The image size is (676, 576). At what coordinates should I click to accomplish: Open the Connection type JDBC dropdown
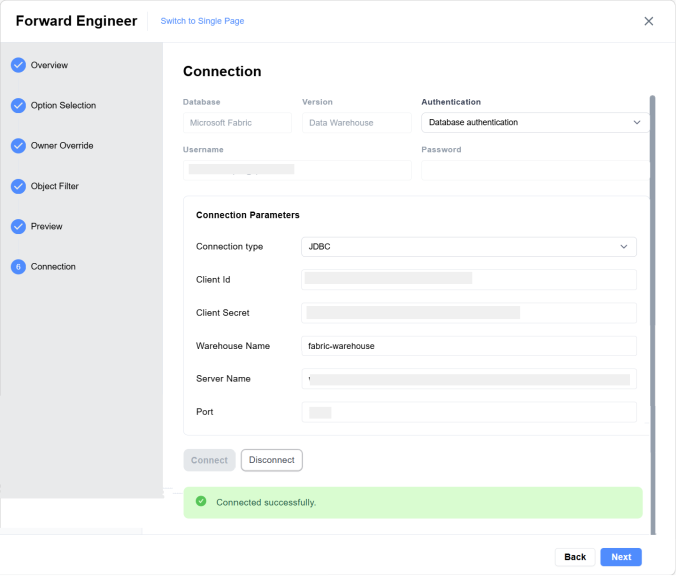point(469,247)
